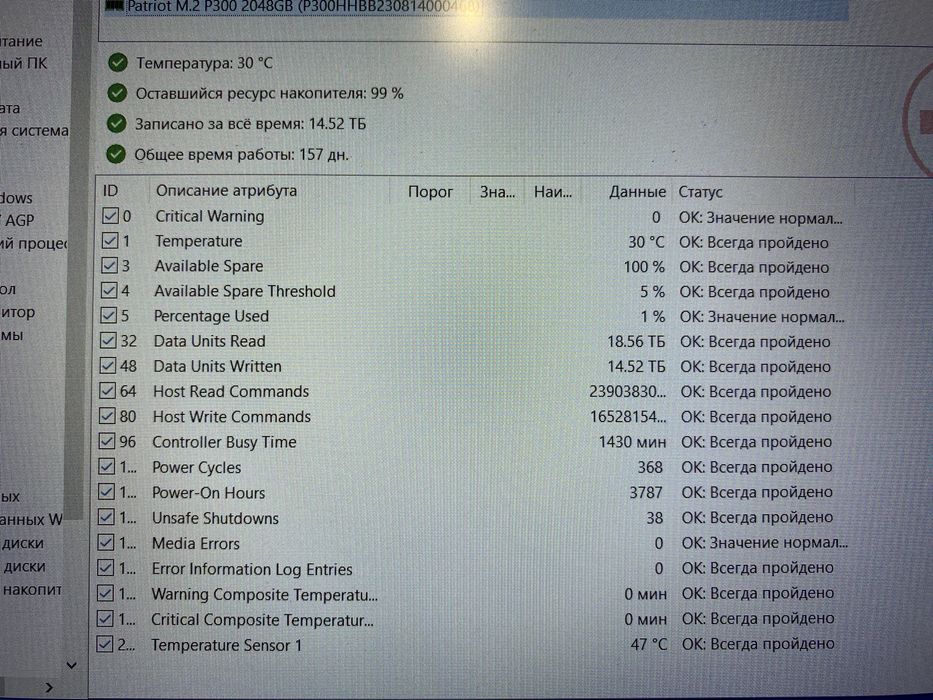
Task: Click the Unsafe Shutdowns value 38
Action: point(655,518)
